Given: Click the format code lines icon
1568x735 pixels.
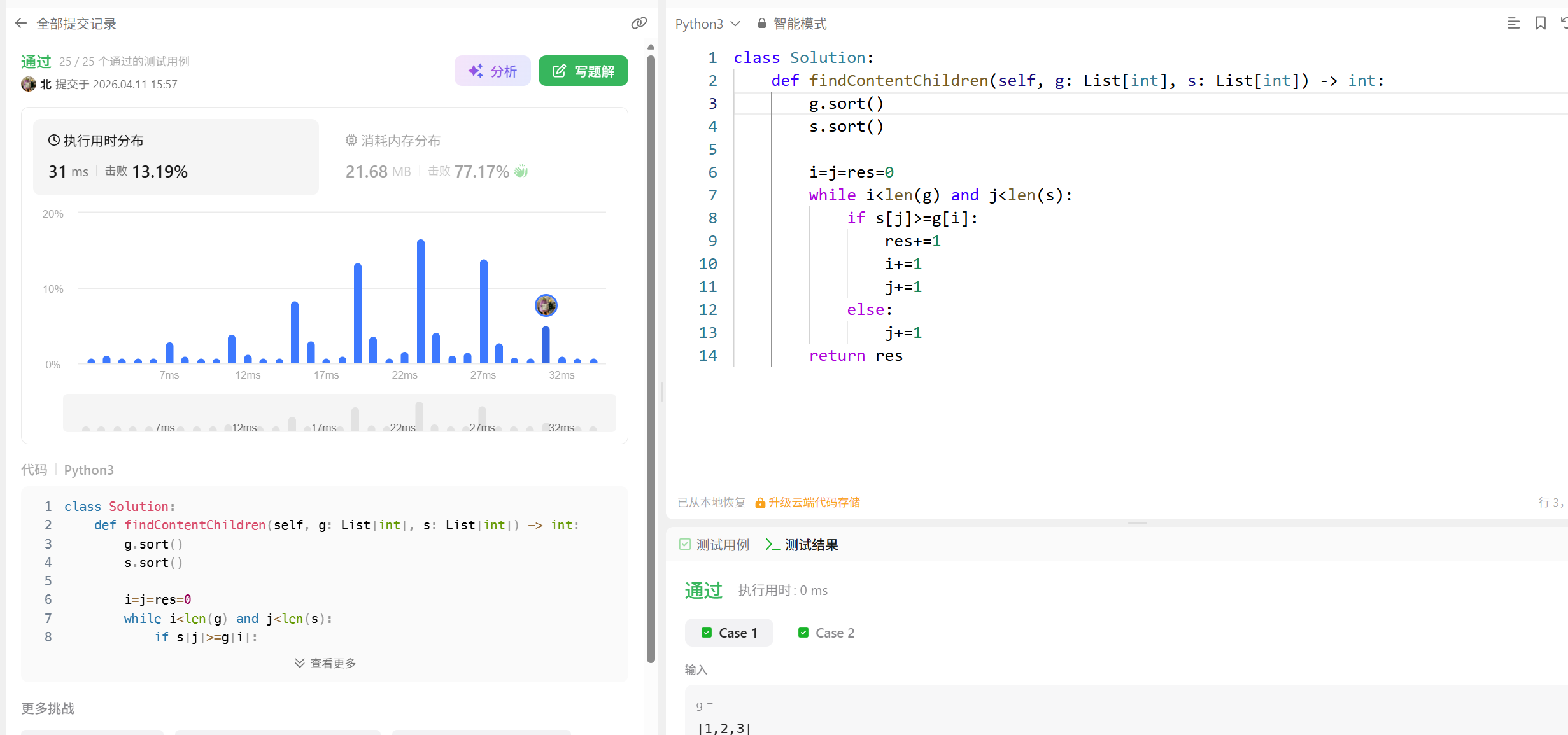Looking at the screenshot, I should tap(1513, 24).
